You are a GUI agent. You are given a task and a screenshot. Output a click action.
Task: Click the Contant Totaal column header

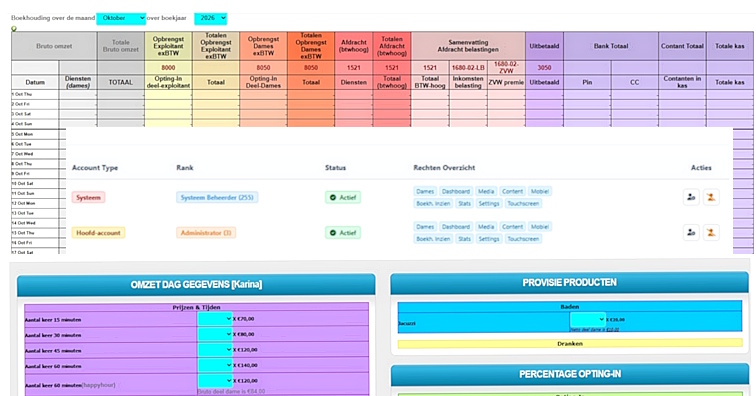coord(682,46)
